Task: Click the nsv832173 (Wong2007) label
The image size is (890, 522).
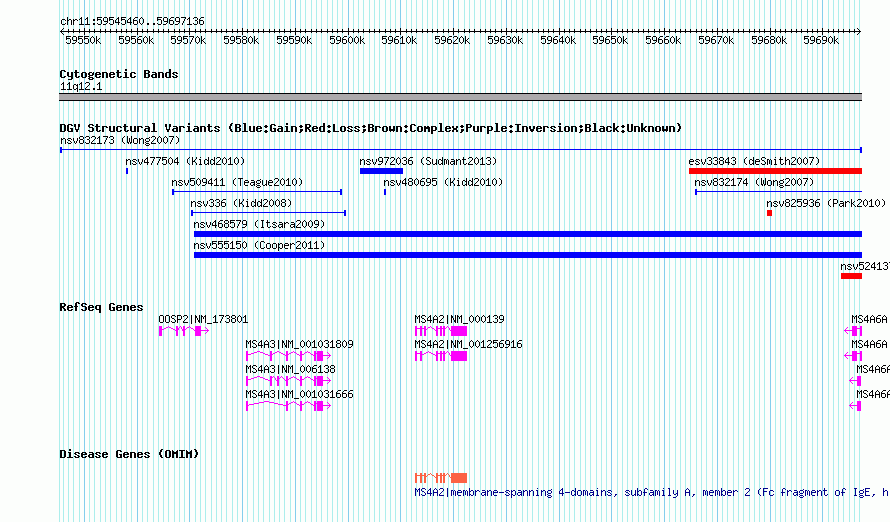Action: (120, 140)
